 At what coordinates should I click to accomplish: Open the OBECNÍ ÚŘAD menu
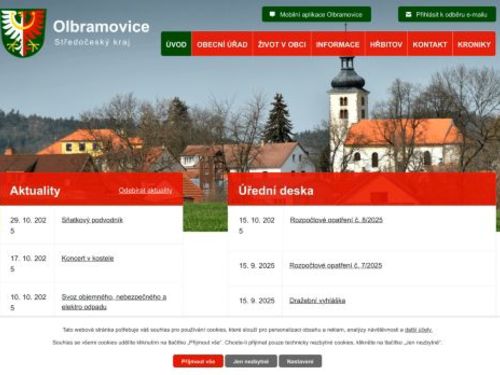point(222,44)
